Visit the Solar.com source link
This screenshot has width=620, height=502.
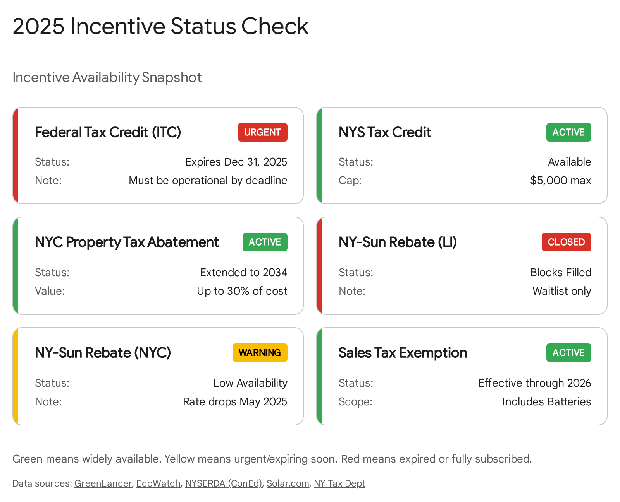(x=287, y=483)
